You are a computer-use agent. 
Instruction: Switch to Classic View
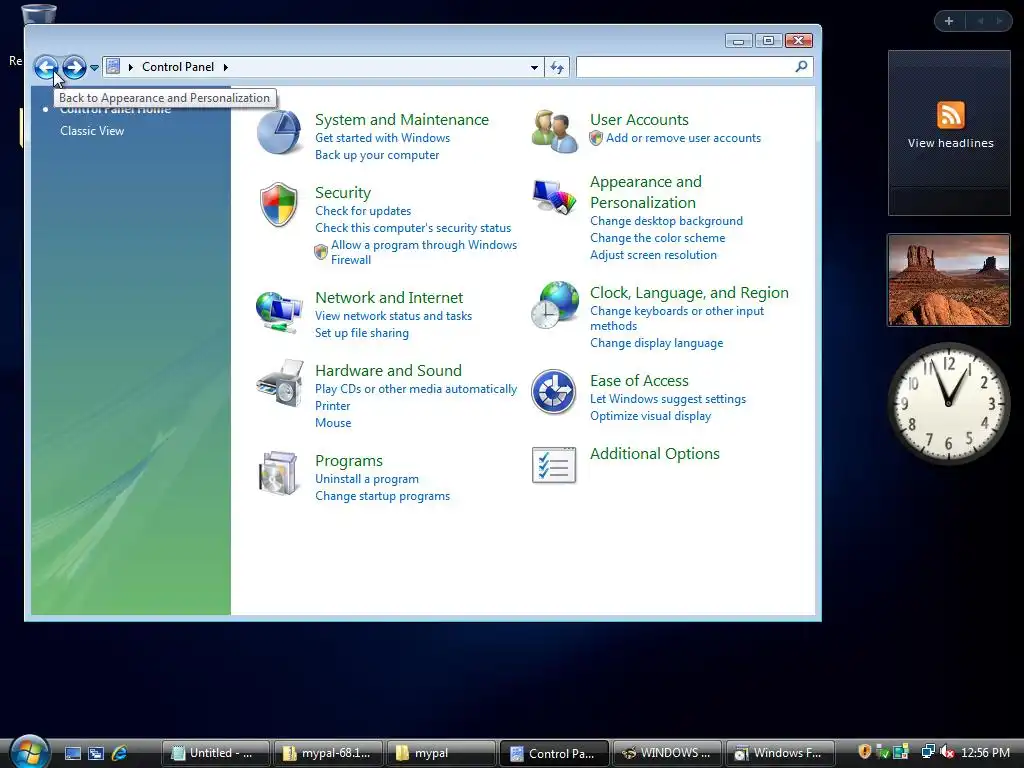(92, 131)
